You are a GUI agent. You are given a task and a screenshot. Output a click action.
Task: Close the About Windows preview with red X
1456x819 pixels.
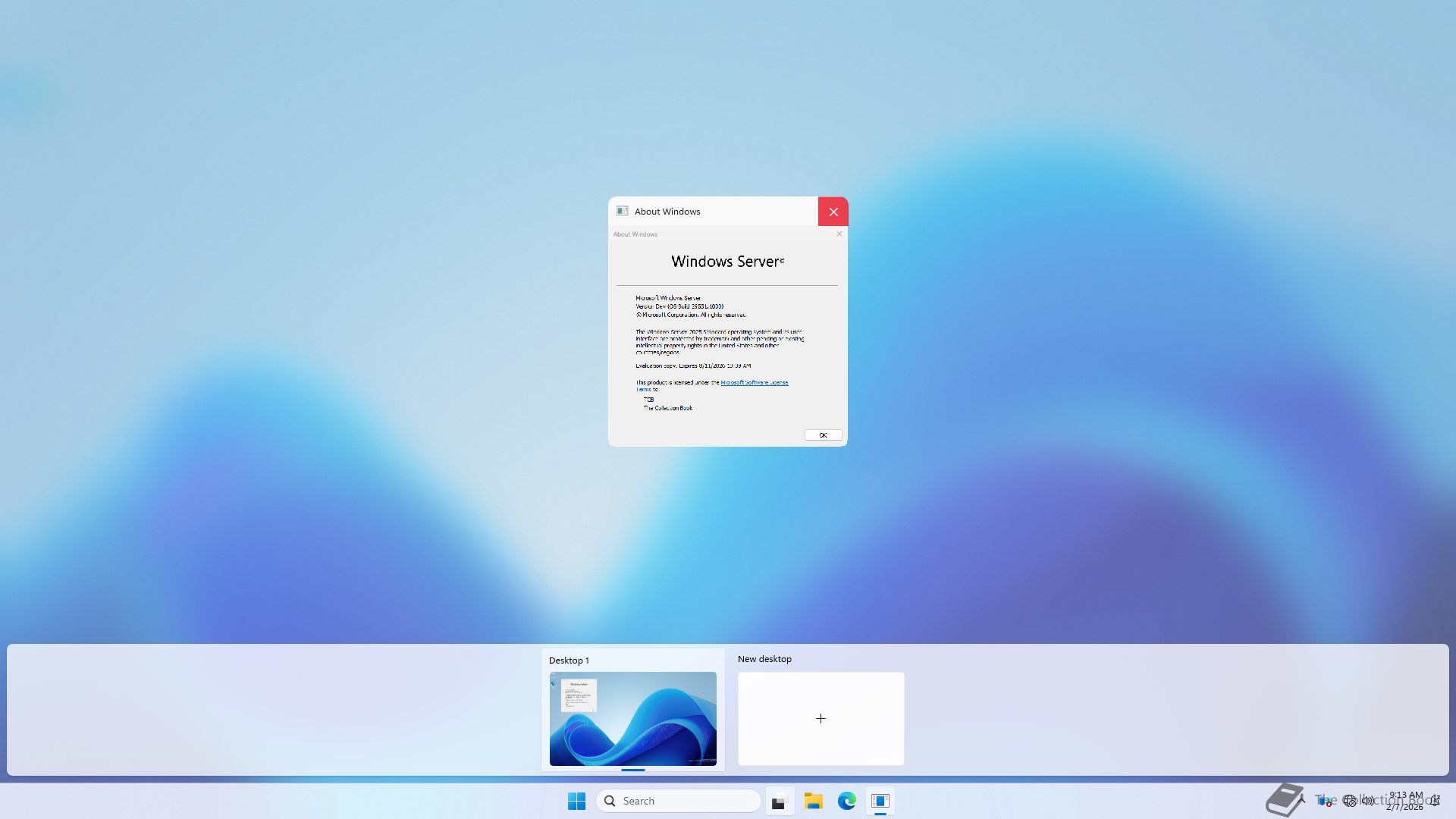(833, 212)
